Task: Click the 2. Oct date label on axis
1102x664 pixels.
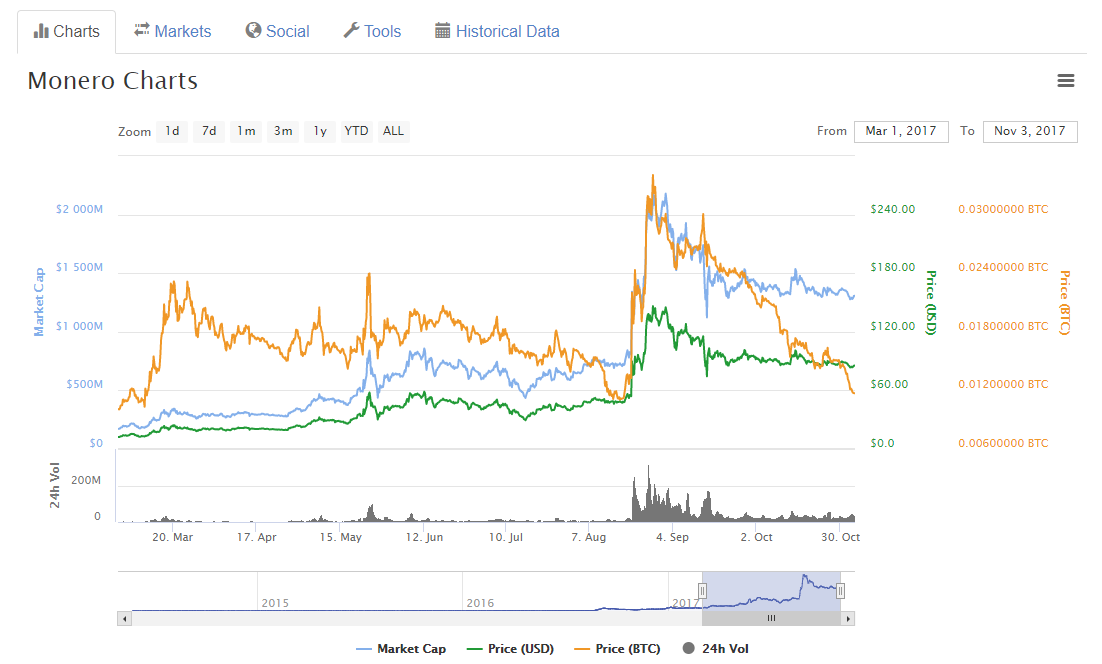Action: click(x=756, y=538)
